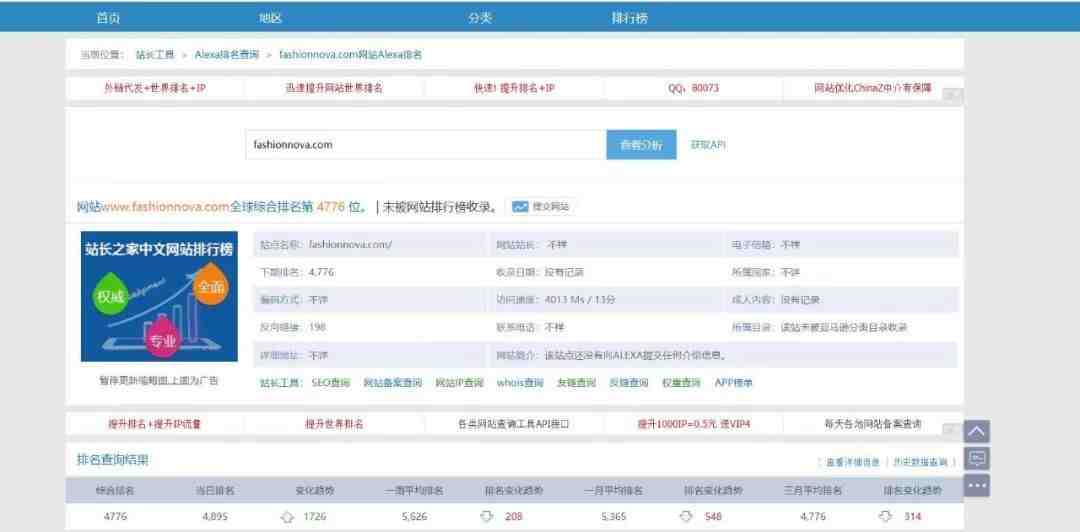The height and width of the screenshot is (532, 1080).
Task: Go to 首页 in top navigation
Action: click(x=108, y=19)
